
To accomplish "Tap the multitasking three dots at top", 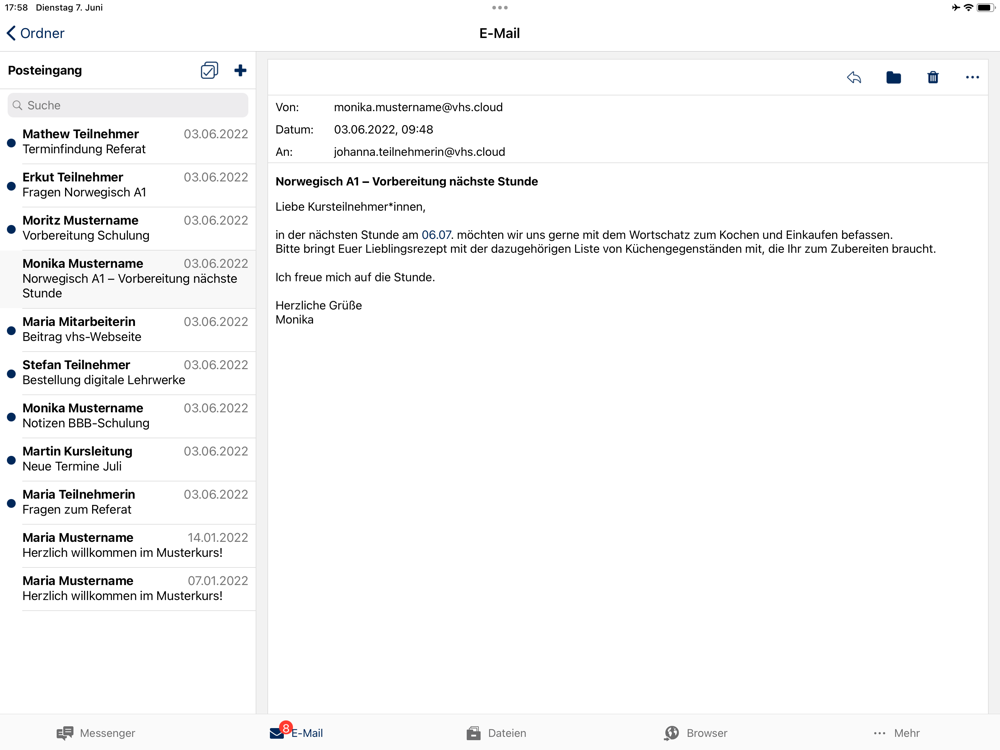I will tap(500, 8).
